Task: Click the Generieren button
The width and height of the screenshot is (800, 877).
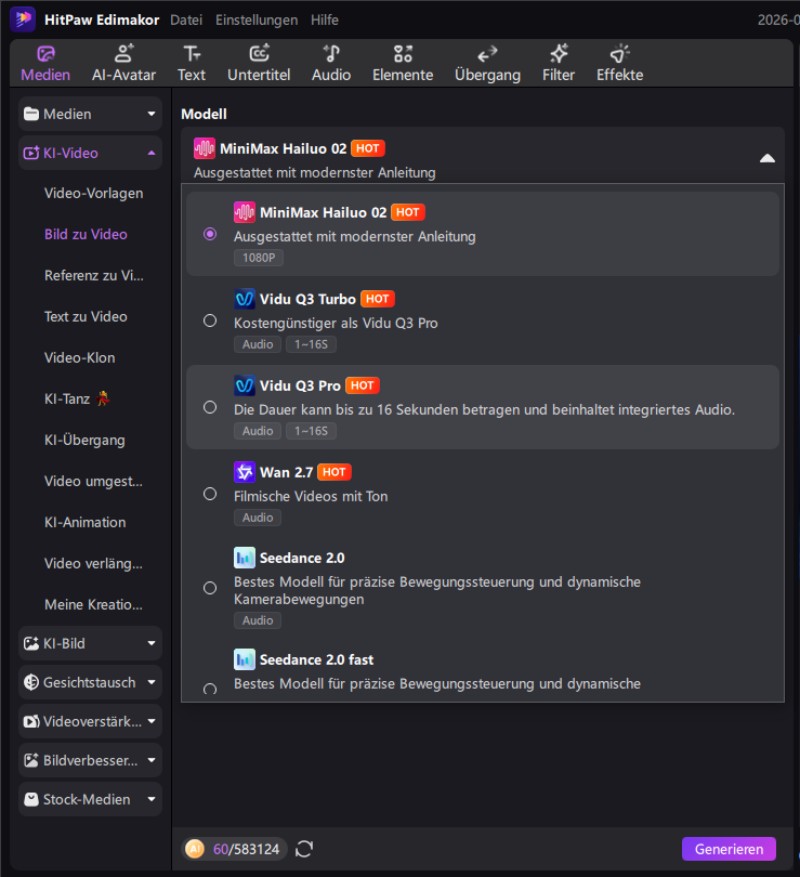Action: tap(729, 849)
